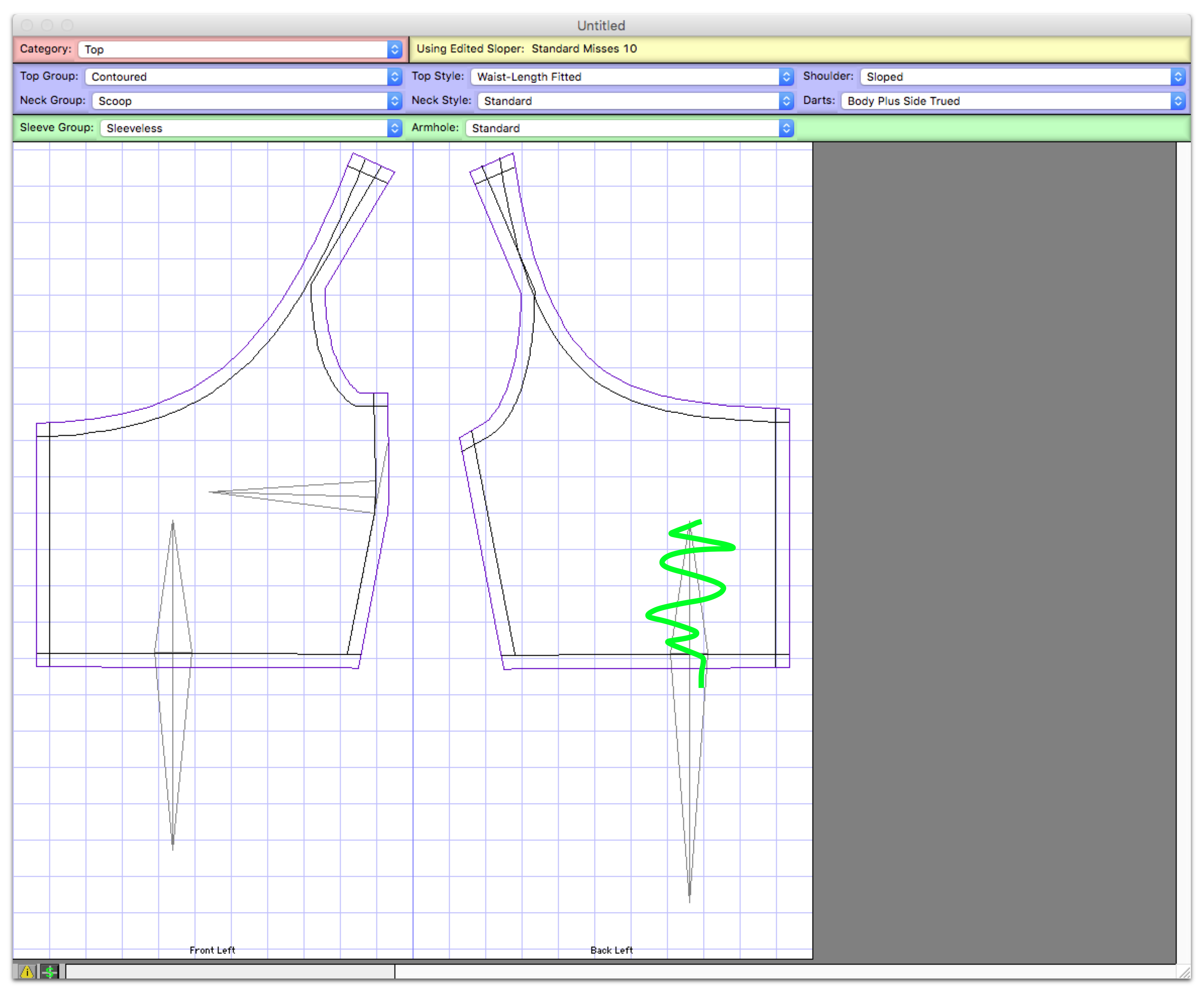The image size is (1204, 993).
Task: Click the 'Front Left' pattern label
Action: point(212,950)
